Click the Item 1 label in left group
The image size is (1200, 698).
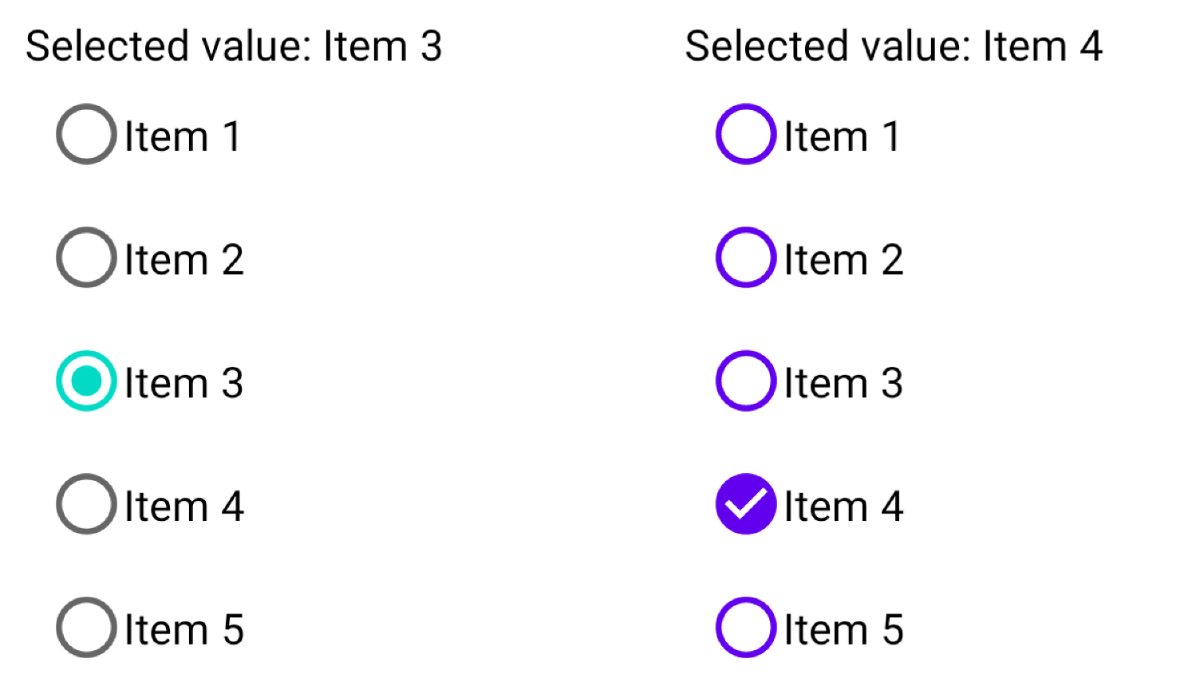coord(182,136)
